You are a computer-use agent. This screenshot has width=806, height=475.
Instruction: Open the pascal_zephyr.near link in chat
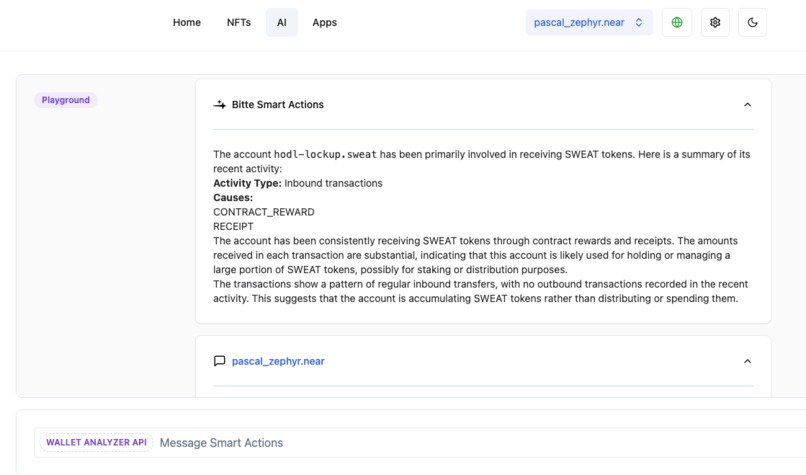click(278, 361)
